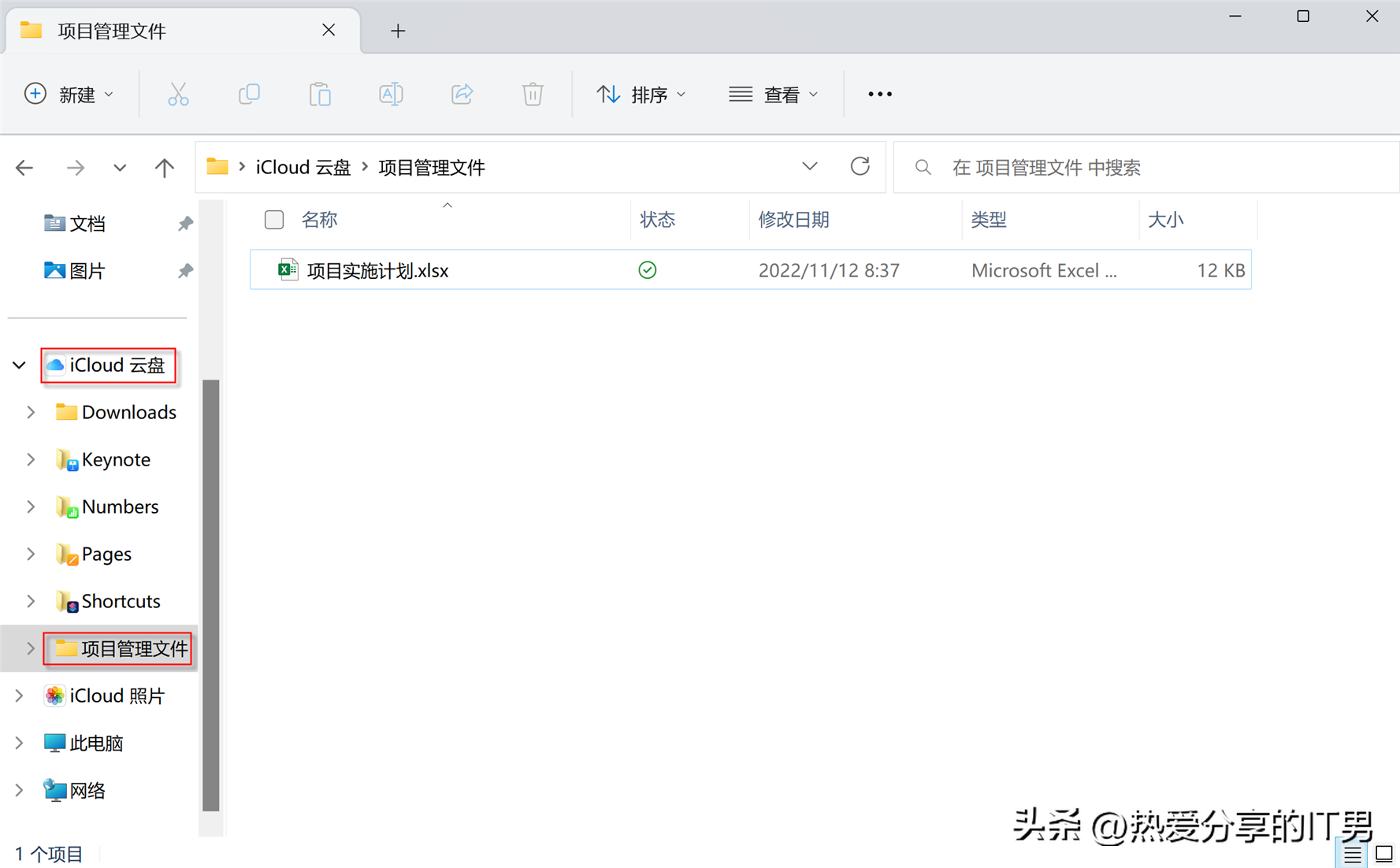This screenshot has width=1400, height=868.
Task: Select iCloud 云盘 in the sidebar
Action: tap(106, 365)
